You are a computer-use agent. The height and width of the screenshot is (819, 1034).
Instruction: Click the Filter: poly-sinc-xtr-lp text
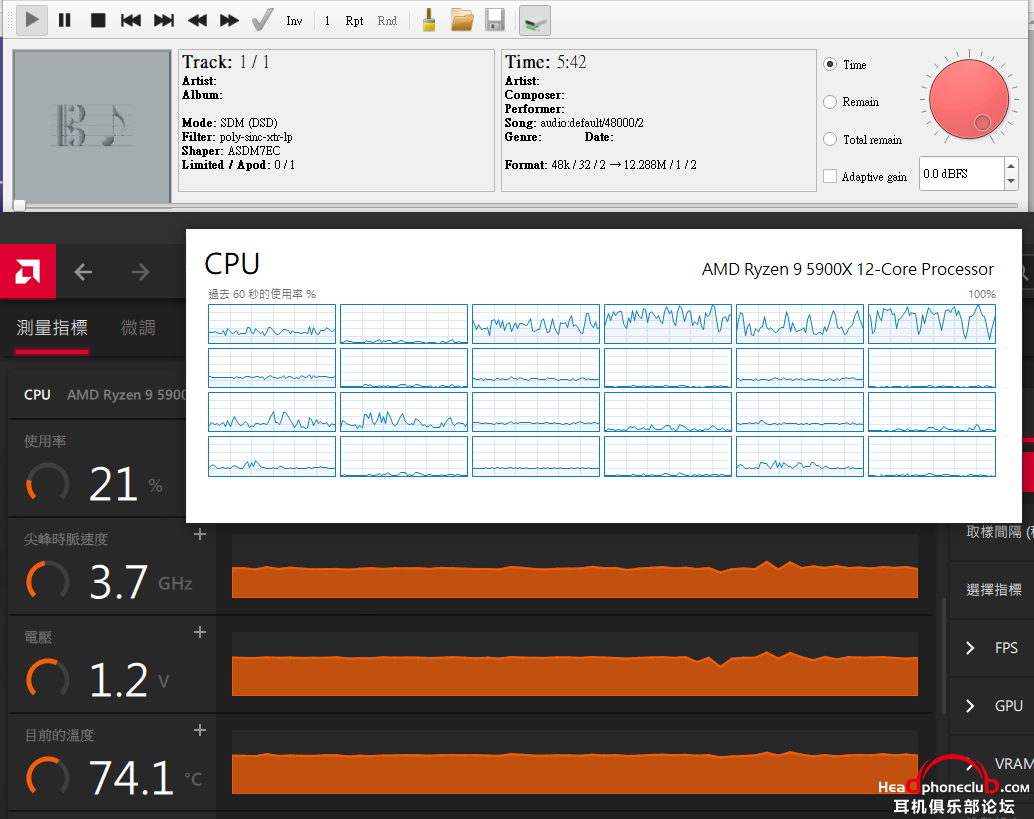click(x=237, y=136)
